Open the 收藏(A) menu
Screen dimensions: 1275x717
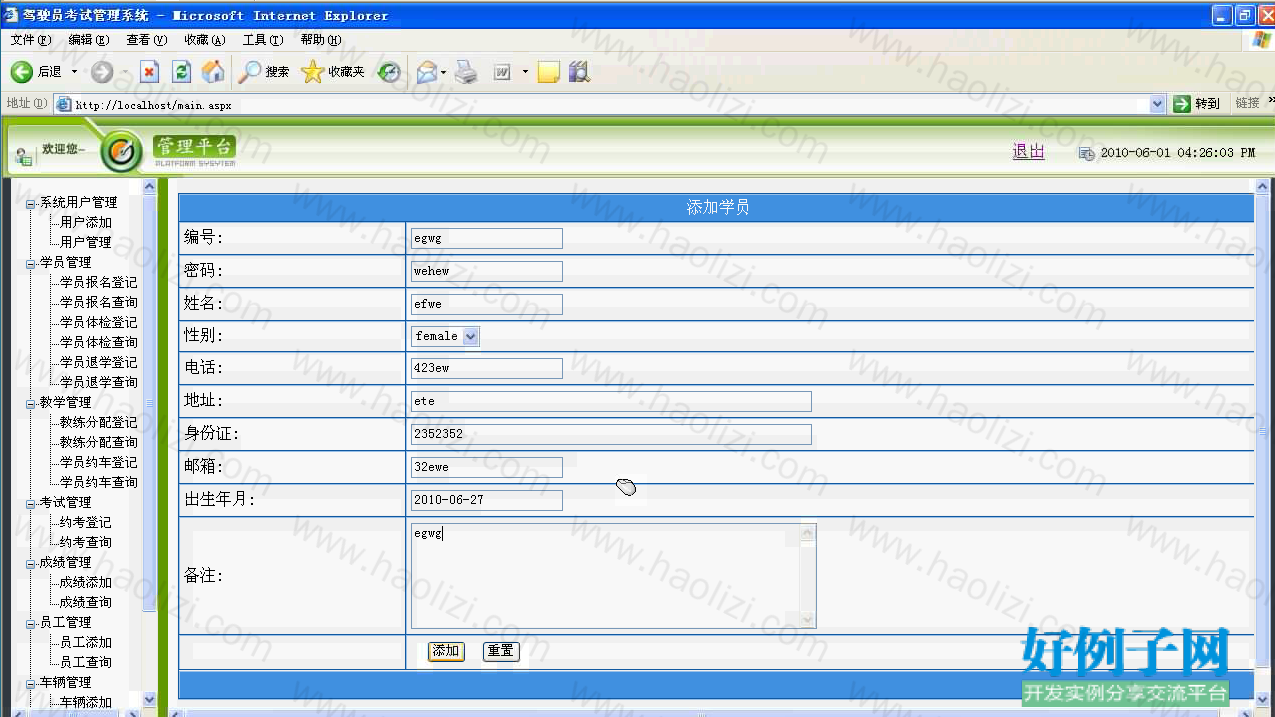coord(205,40)
